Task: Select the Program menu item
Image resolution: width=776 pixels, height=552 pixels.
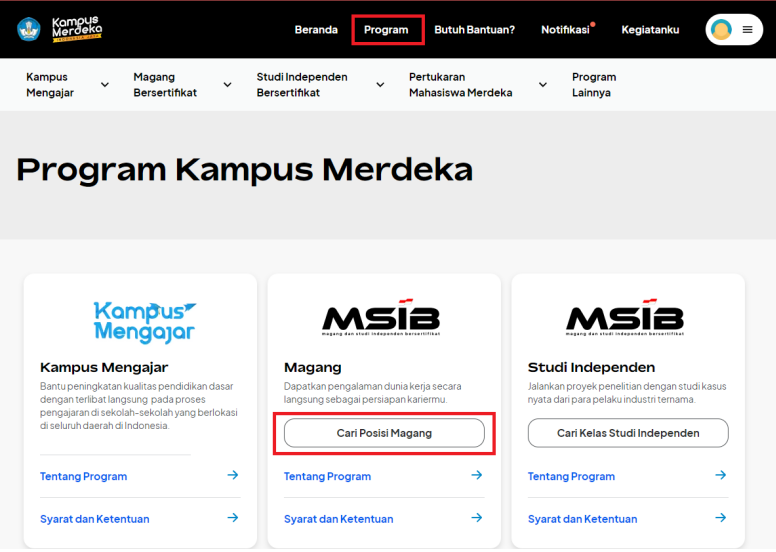Action: (x=386, y=30)
